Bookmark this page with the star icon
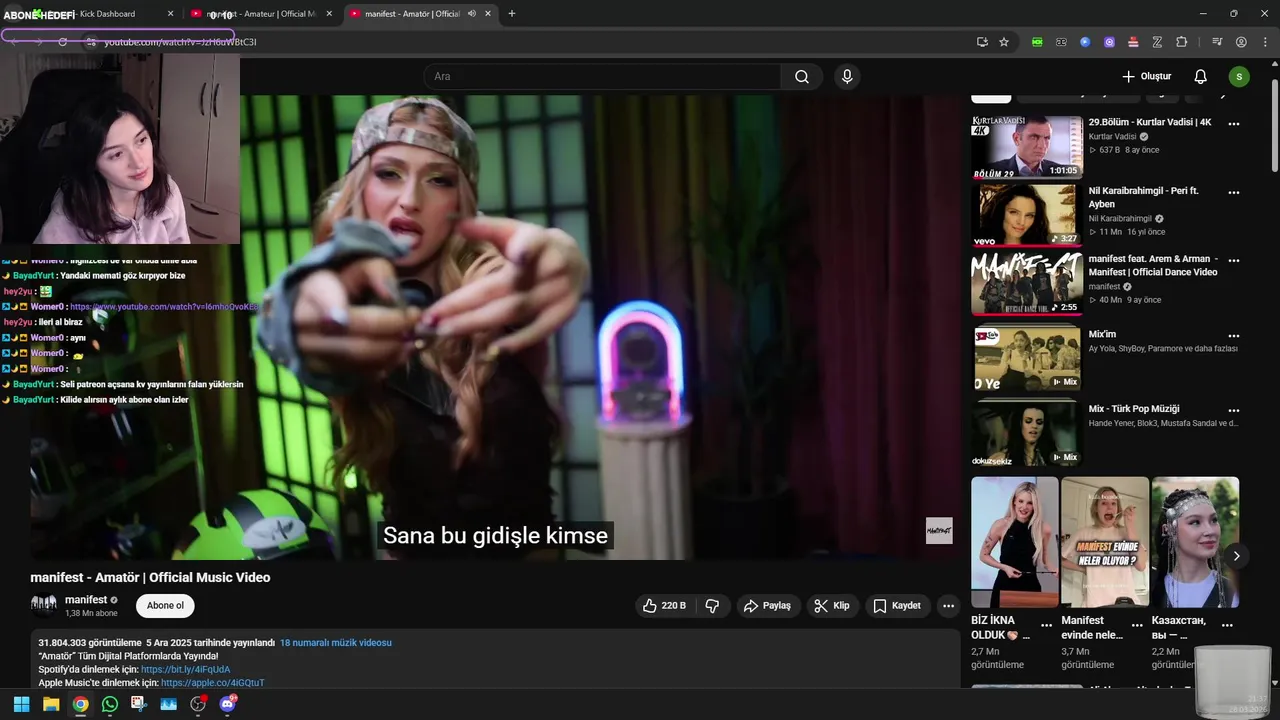Viewport: 1280px width, 720px height. coord(1004,42)
